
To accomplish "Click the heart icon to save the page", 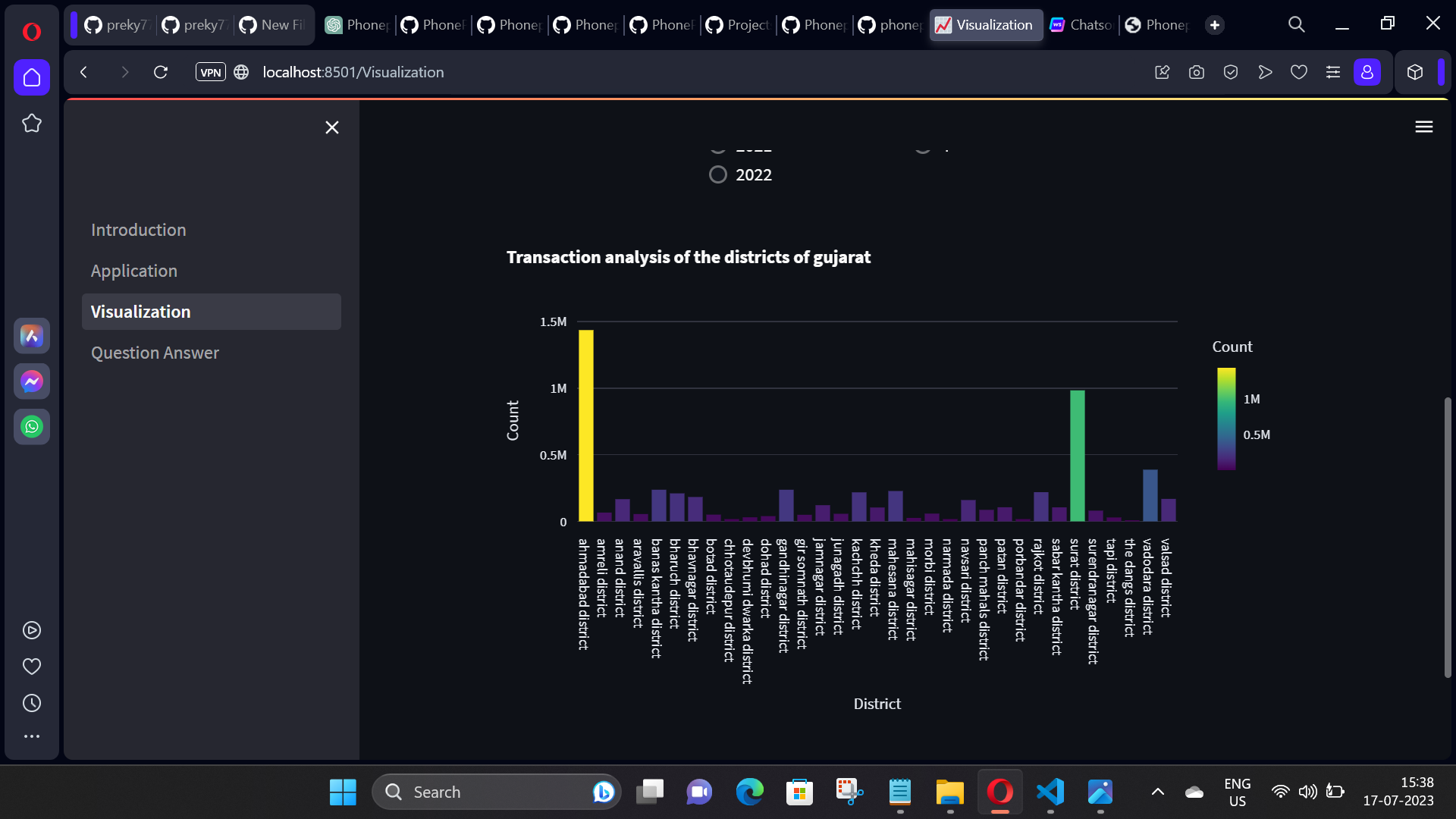I will tap(1299, 72).
